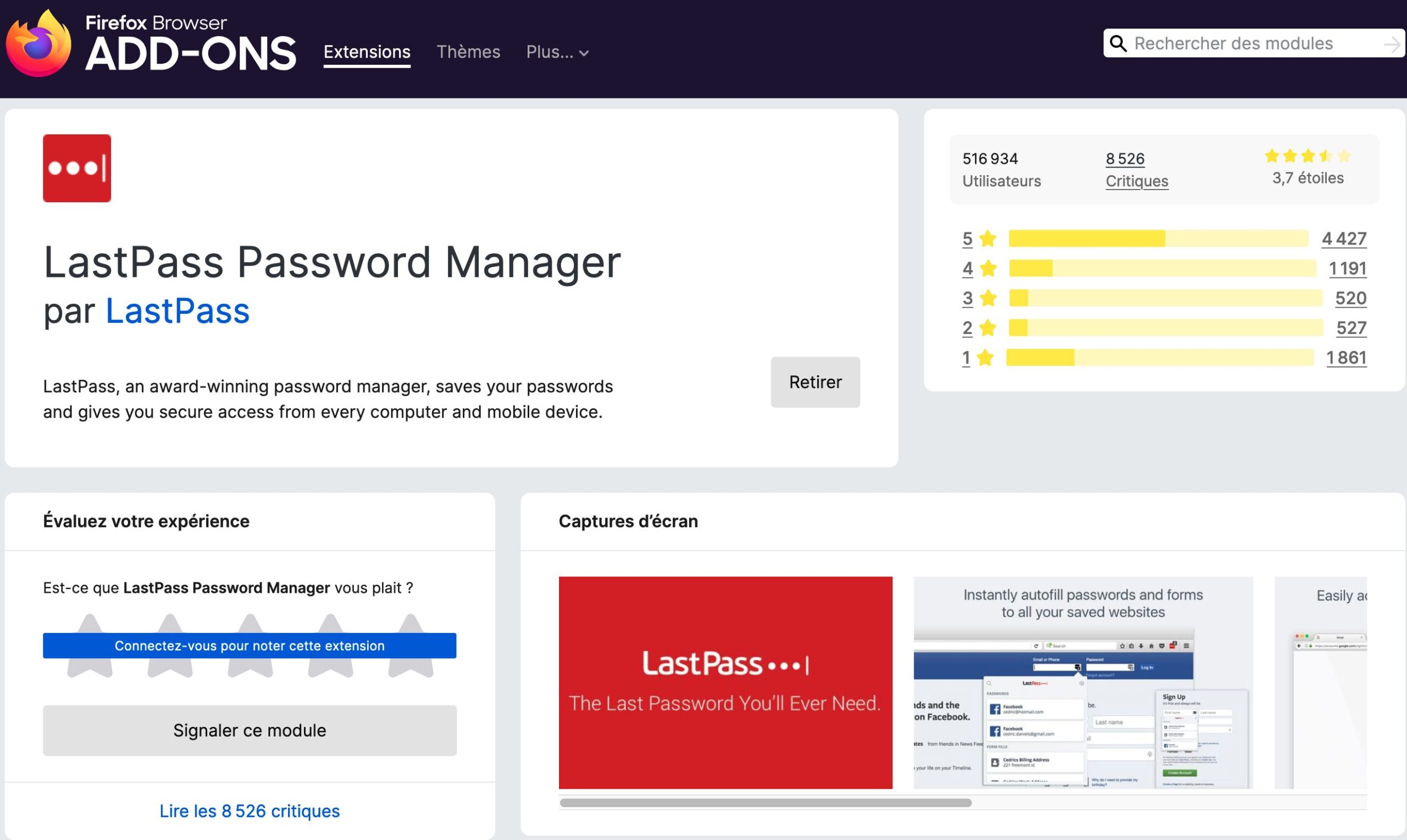Click the star rating icon next to 3,7 étoiles
The height and width of the screenshot is (840, 1407).
[1308, 155]
